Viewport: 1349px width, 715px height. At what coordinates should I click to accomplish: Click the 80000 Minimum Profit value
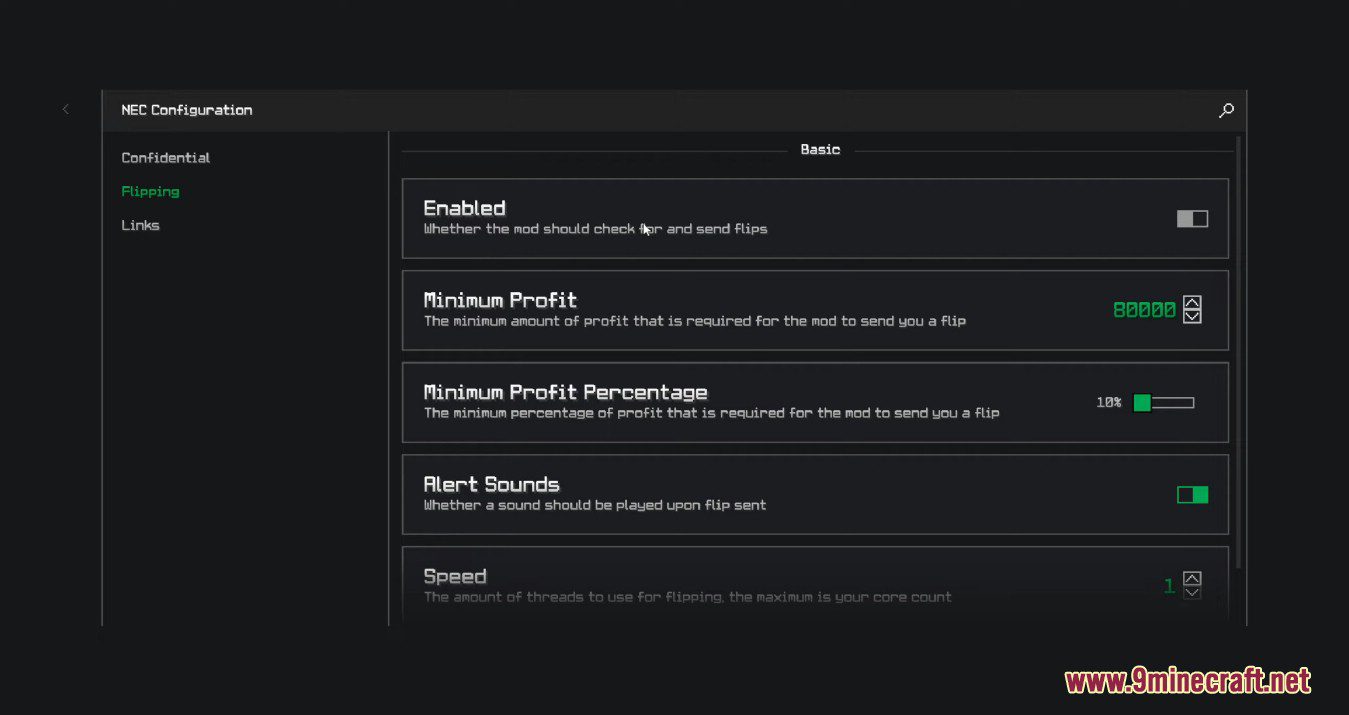[1144, 310]
